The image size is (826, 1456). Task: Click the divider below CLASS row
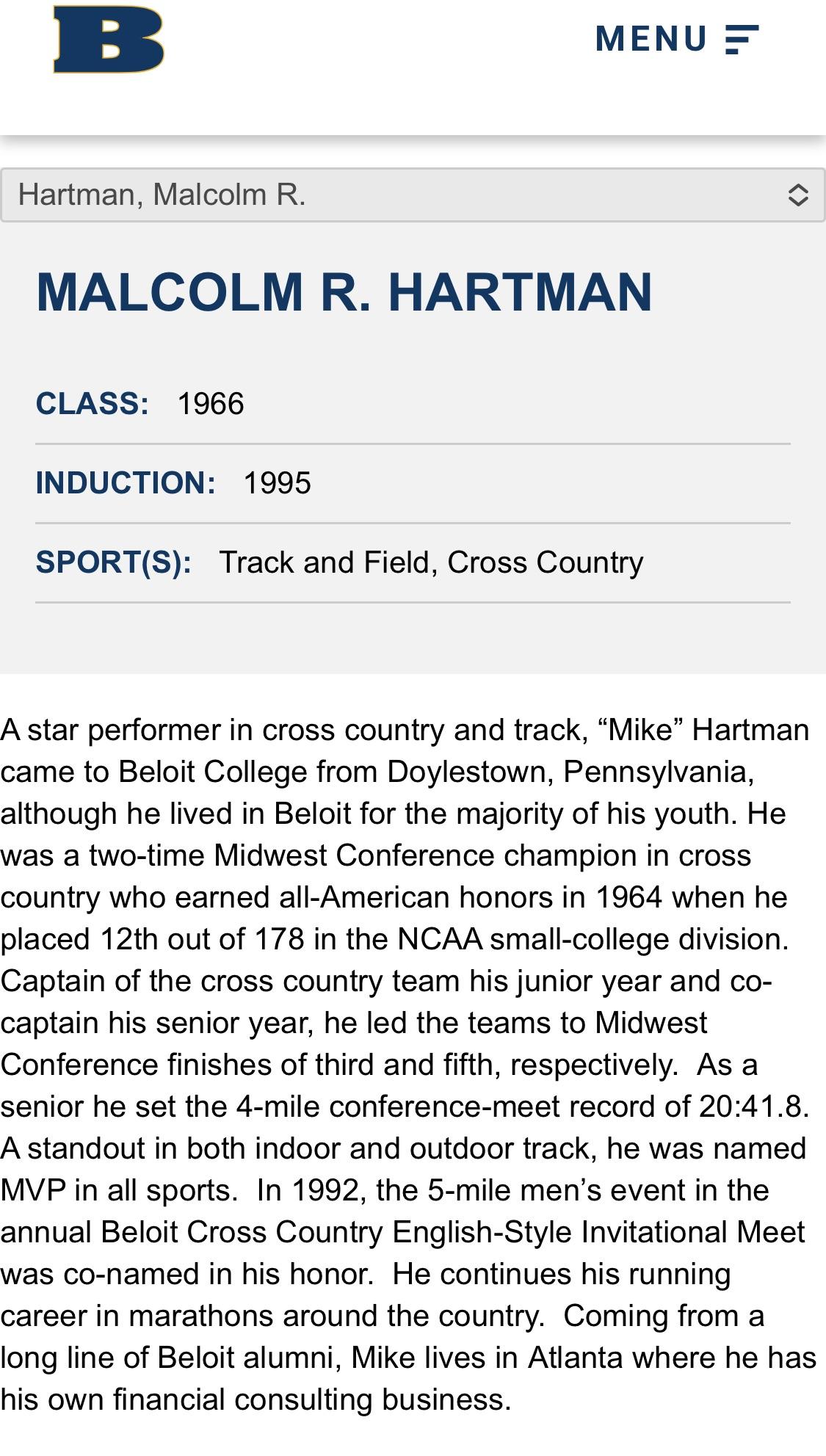413,443
